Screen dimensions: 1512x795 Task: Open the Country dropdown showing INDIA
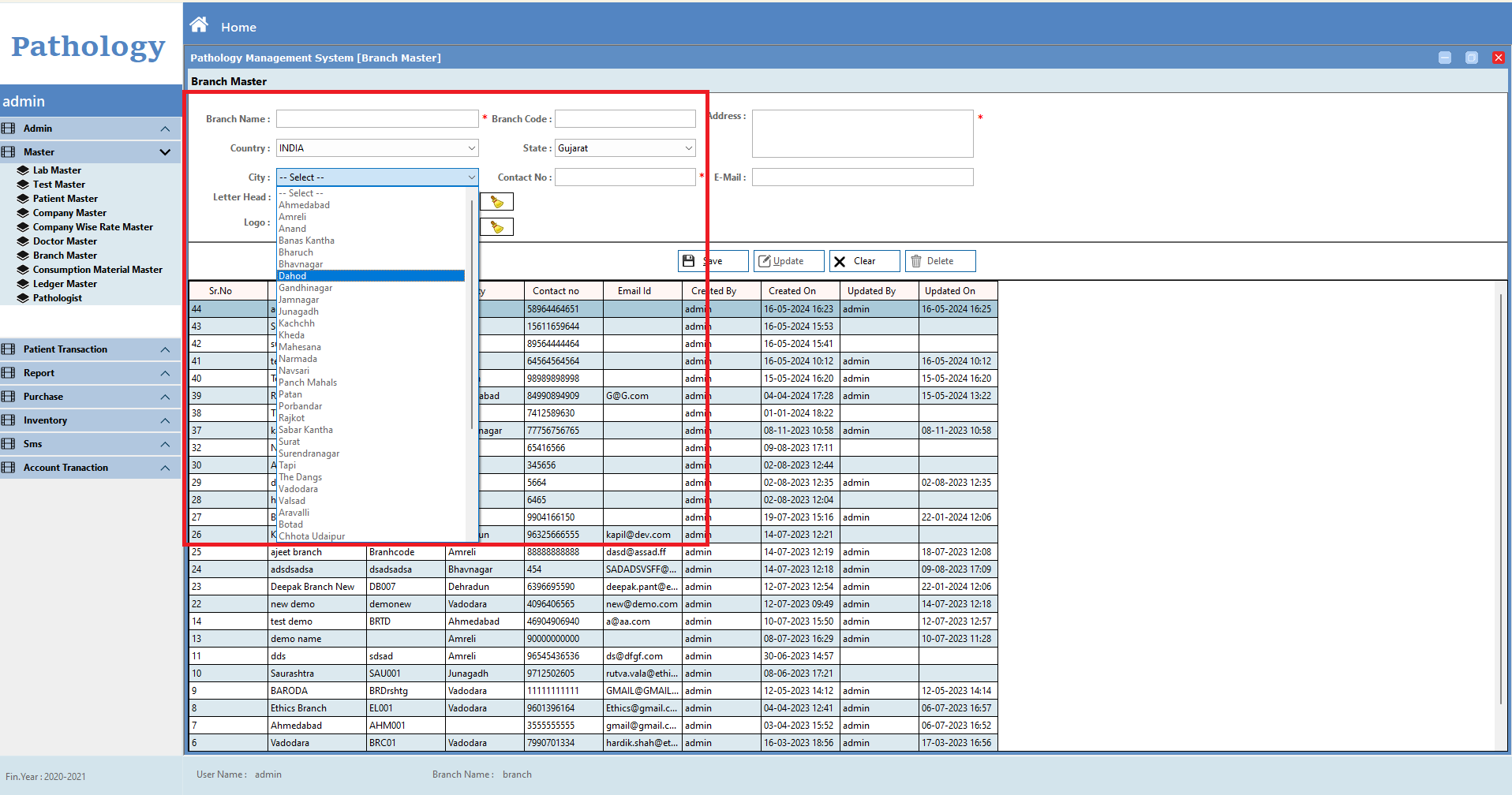pyautogui.click(x=377, y=148)
